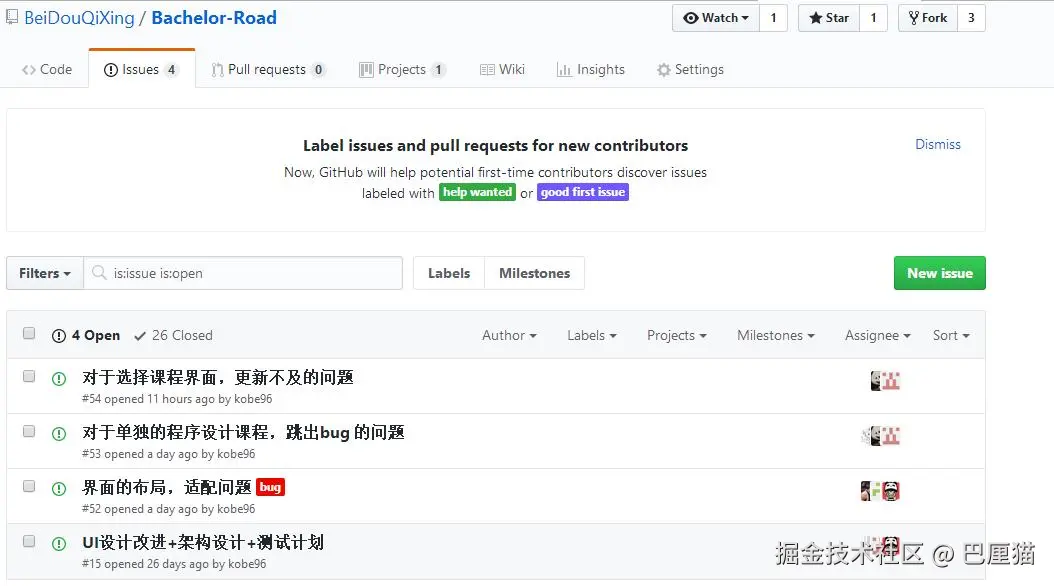Open the Milestones page button
Image resolution: width=1054 pixels, height=586 pixels.
(x=534, y=273)
